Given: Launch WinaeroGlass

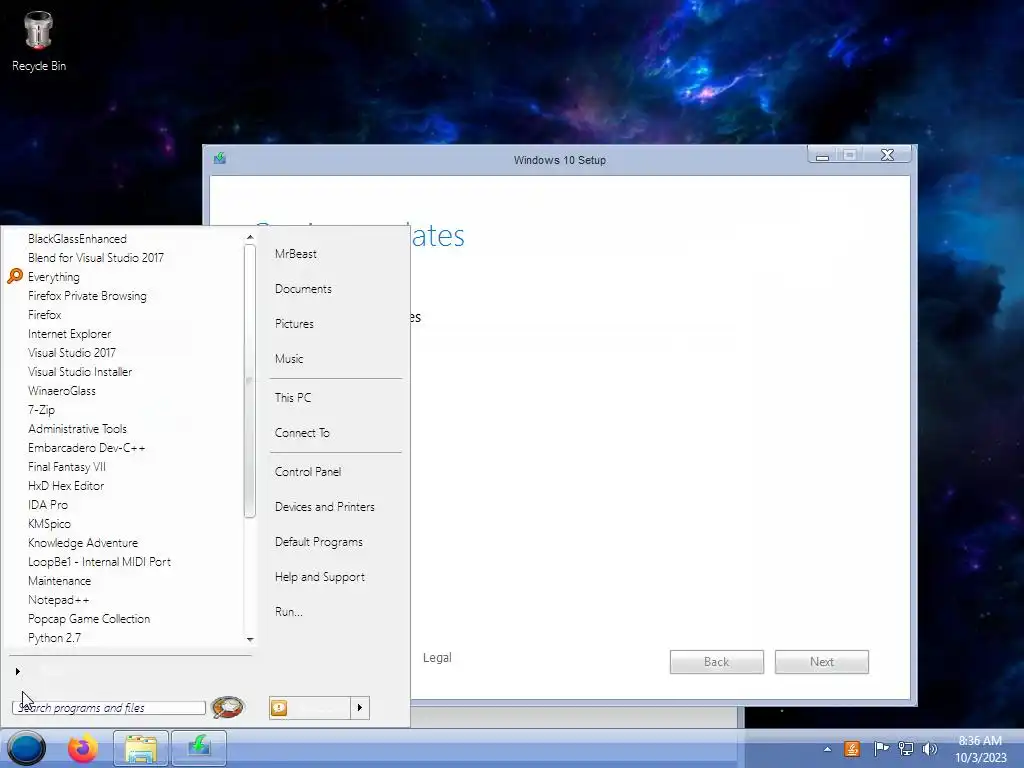Looking at the screenshot, I should [61, 391].
